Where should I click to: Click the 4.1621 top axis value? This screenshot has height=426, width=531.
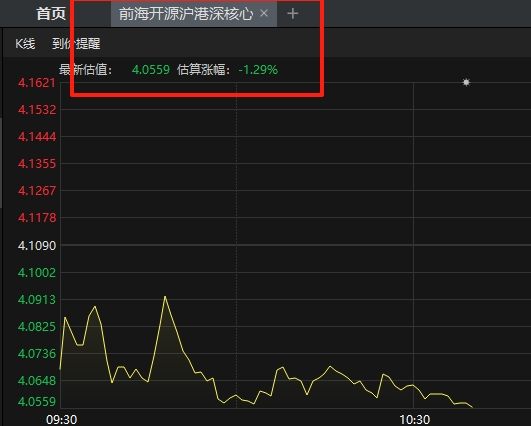tap(37, 83)
